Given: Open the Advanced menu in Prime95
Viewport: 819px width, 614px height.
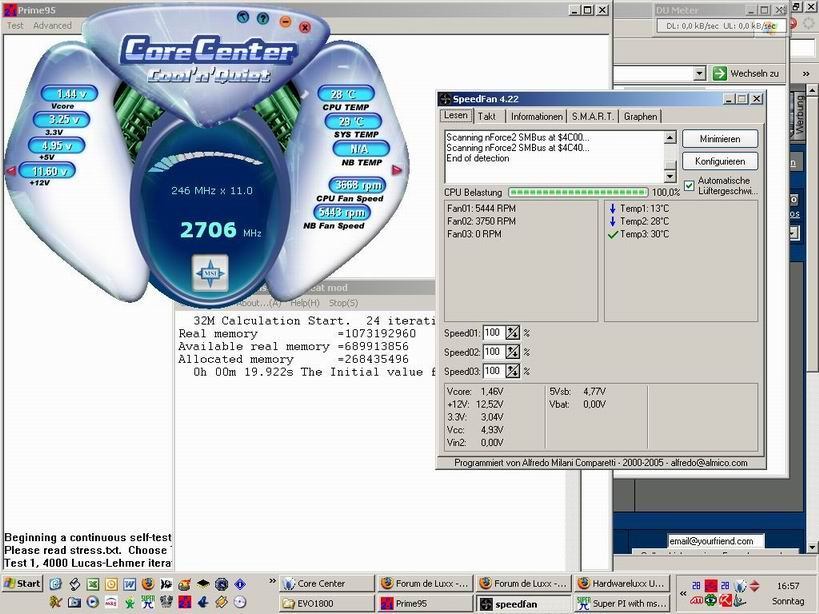Looking at the screenshot, I should (52, 26).
